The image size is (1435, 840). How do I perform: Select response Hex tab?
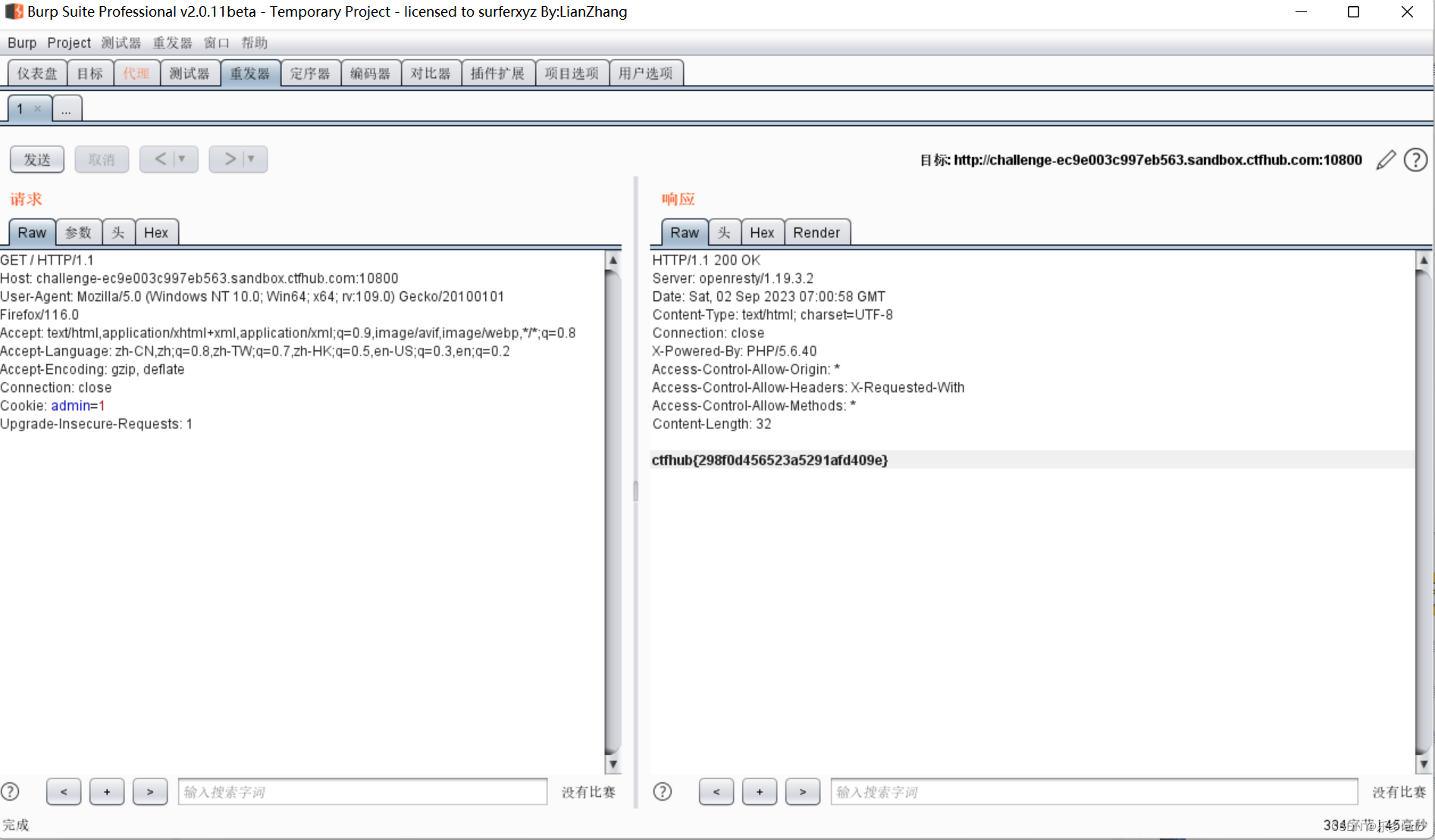pos(762,233)
